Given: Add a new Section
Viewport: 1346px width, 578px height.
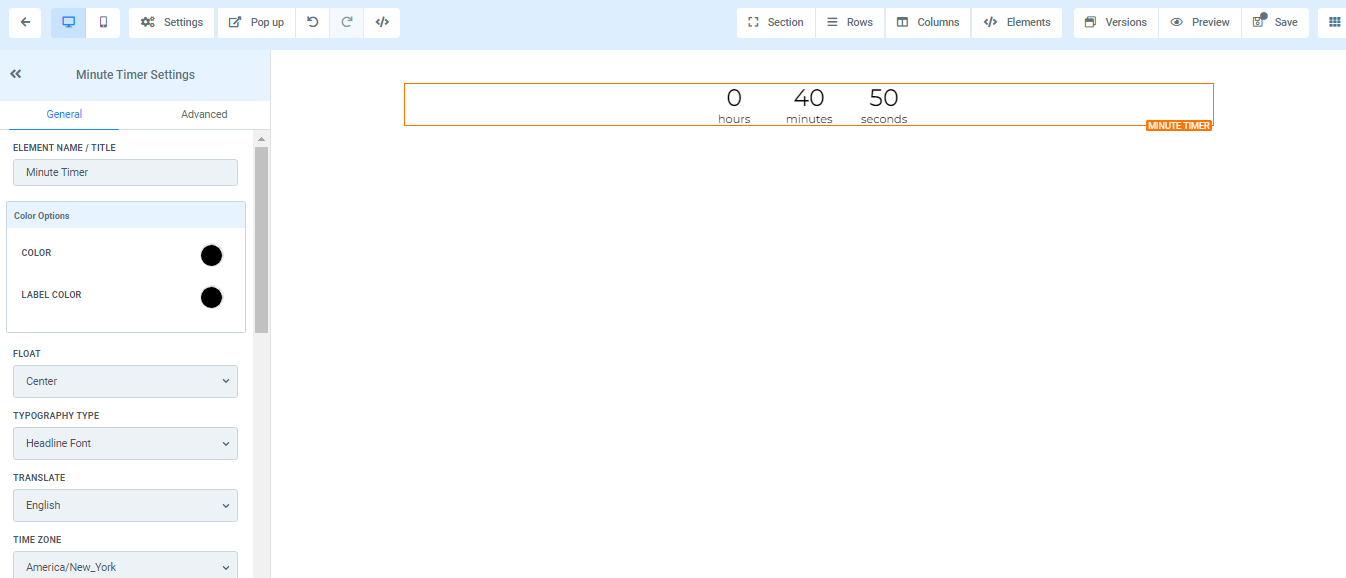Looking at the screenshot, I should point(776,22).
